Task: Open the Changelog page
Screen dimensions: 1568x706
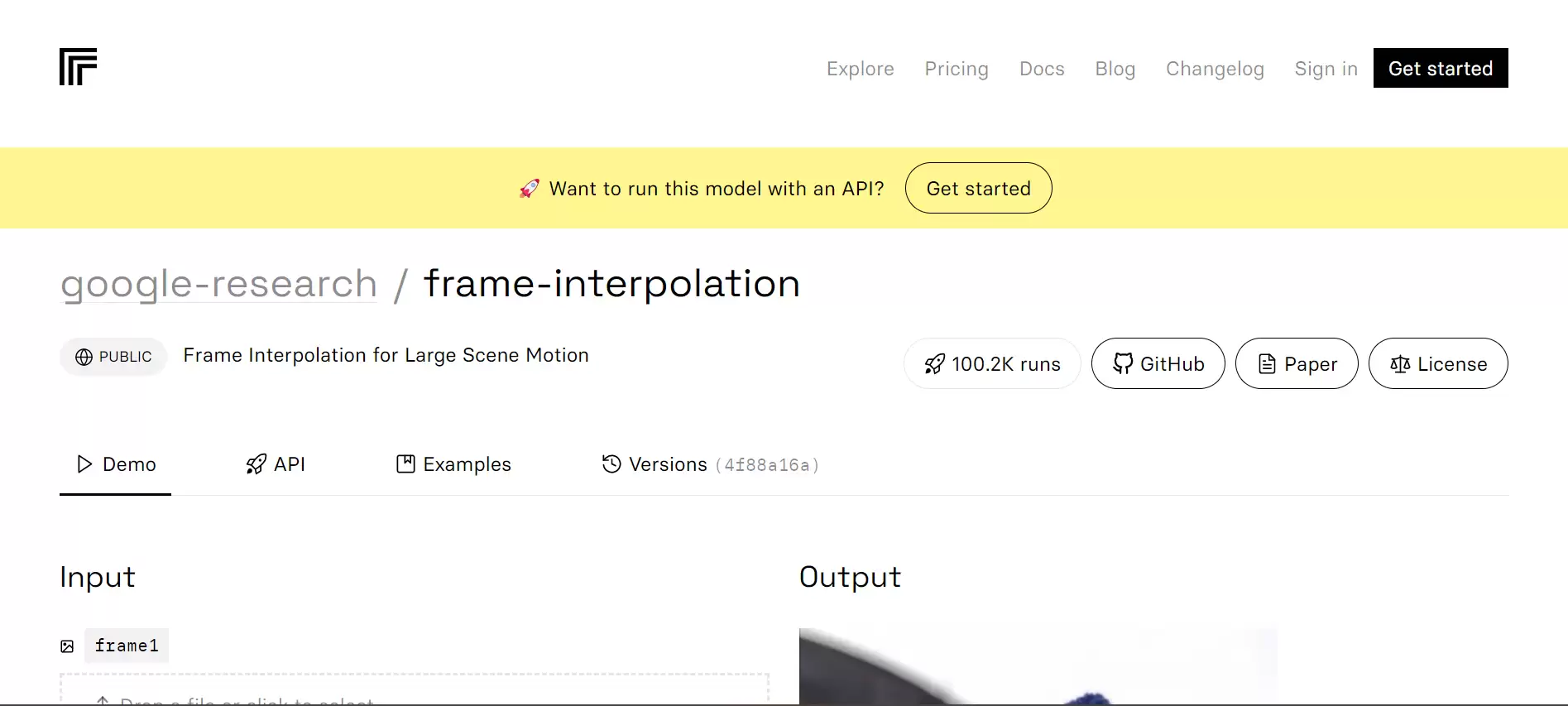Action: click(x=1215, y=69)
